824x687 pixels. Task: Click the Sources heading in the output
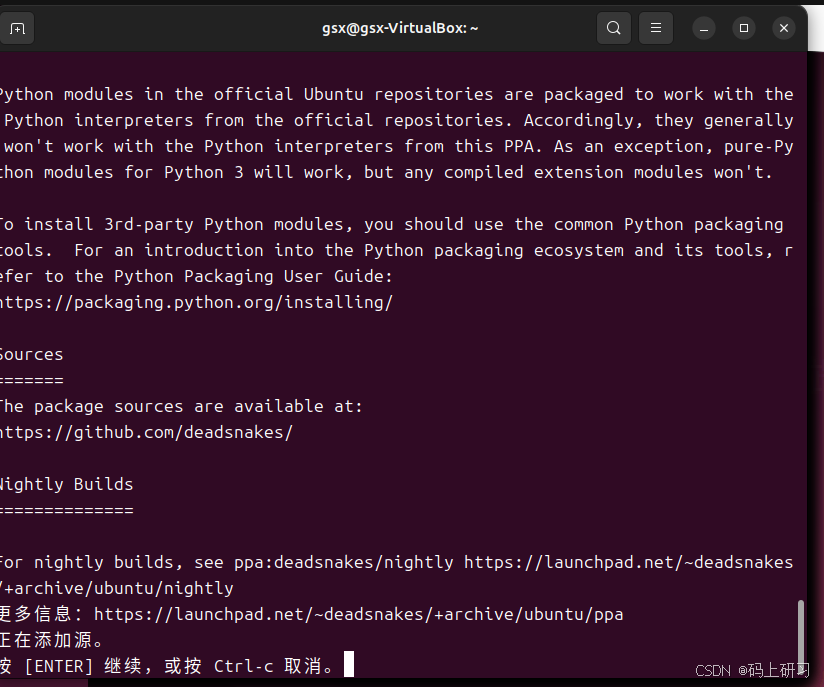(x=31, y=353)
